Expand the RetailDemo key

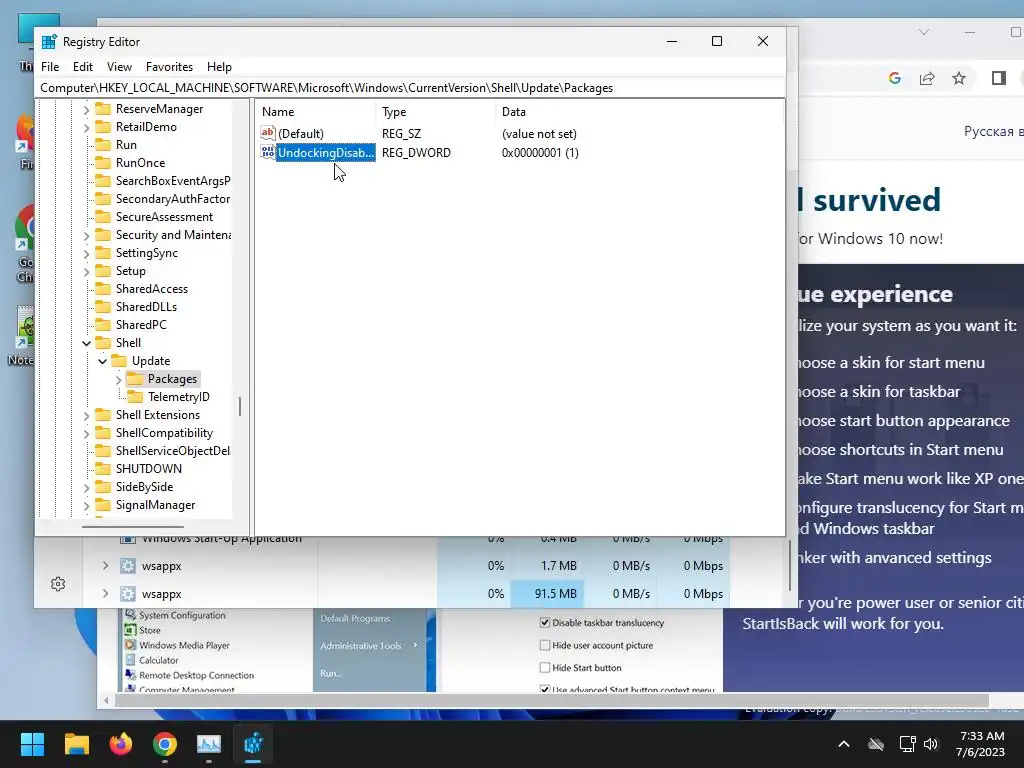tap(86, 127)
